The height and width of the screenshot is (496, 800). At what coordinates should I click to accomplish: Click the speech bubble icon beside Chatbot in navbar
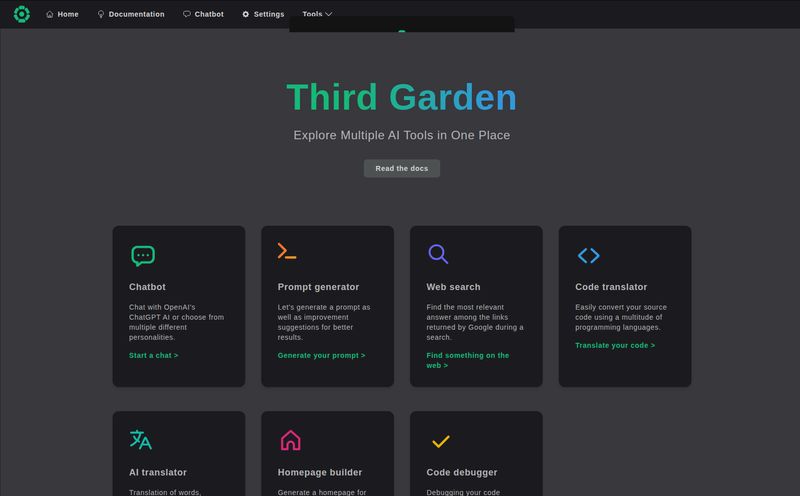click(x=187, y=14)
